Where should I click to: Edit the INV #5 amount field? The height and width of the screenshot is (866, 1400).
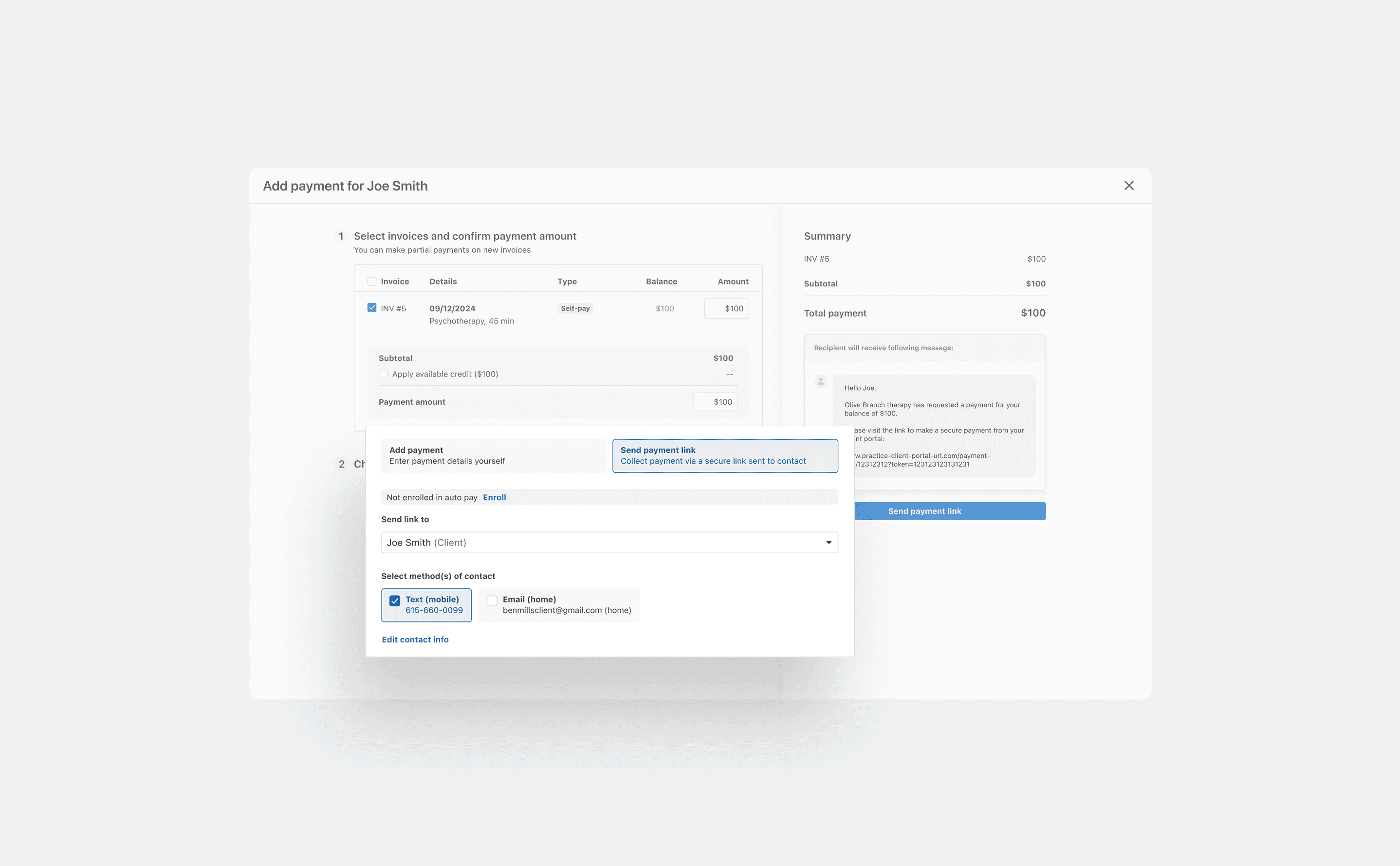coord(726,309)
